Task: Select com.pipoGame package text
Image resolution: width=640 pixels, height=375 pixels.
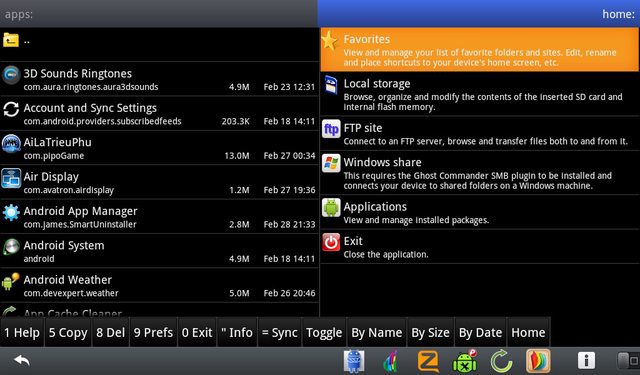Action: pos(53,156)
